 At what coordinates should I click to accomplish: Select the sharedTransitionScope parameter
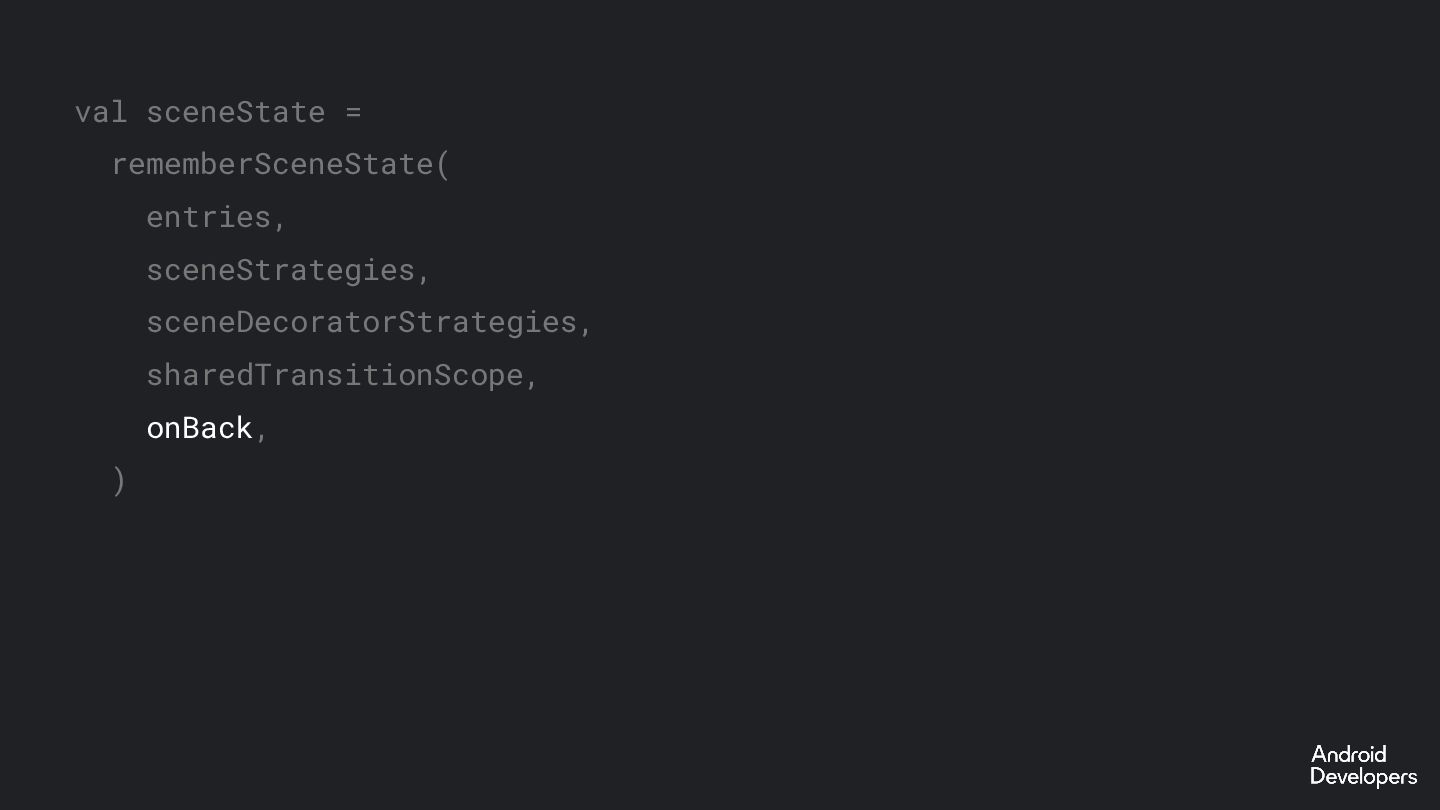335,375
